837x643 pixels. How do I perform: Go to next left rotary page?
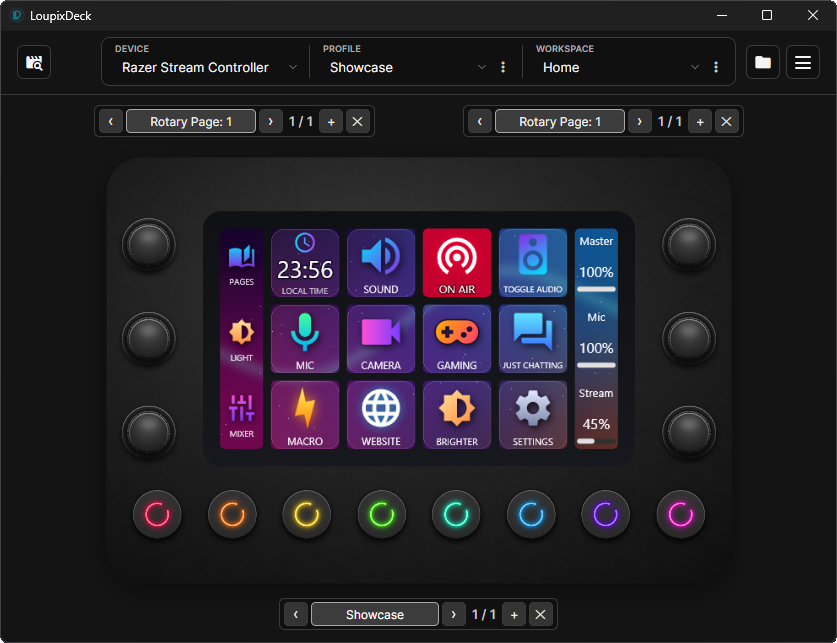271,121
